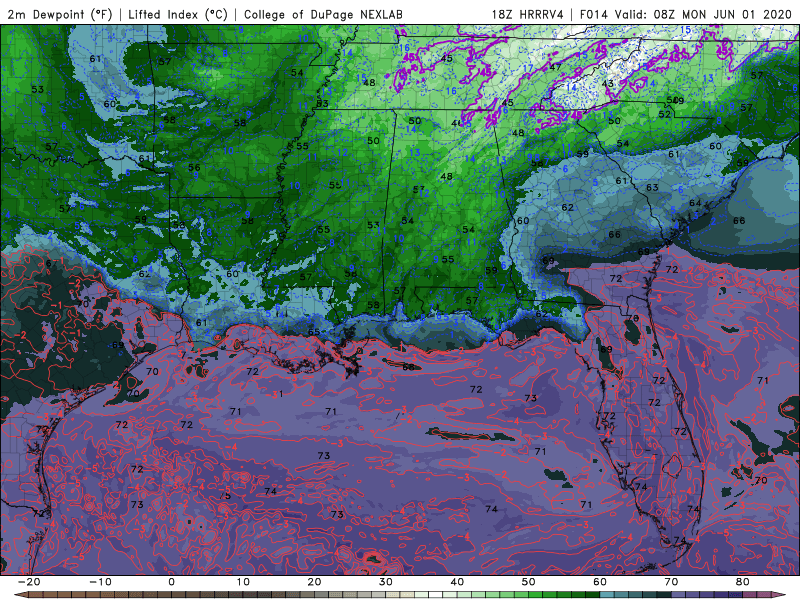Click the '50' color scale label
Viewport: 800px width, 600px height.
click(529, 582)
